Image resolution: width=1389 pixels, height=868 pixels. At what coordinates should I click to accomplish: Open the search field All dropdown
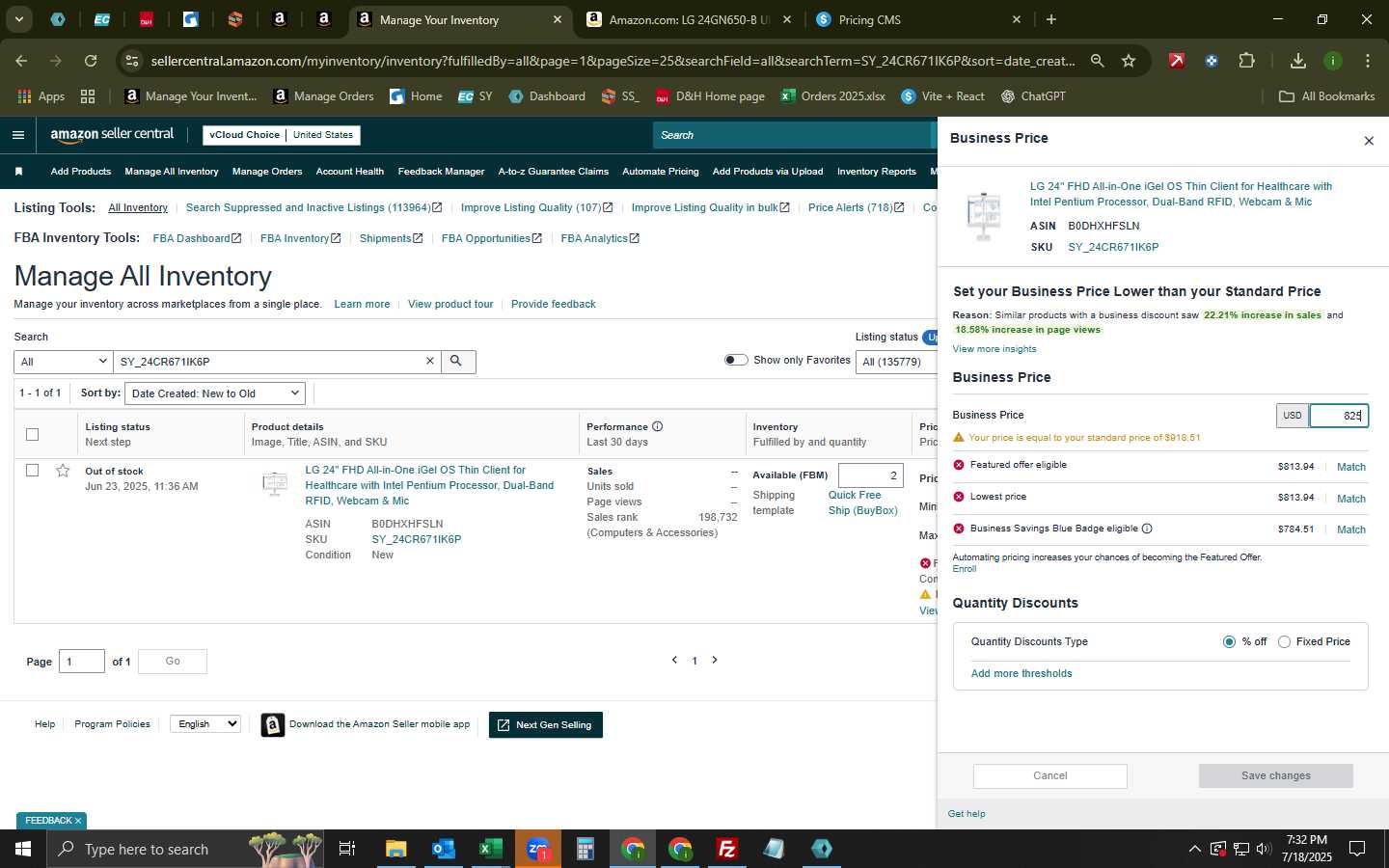tap(64, 362)
